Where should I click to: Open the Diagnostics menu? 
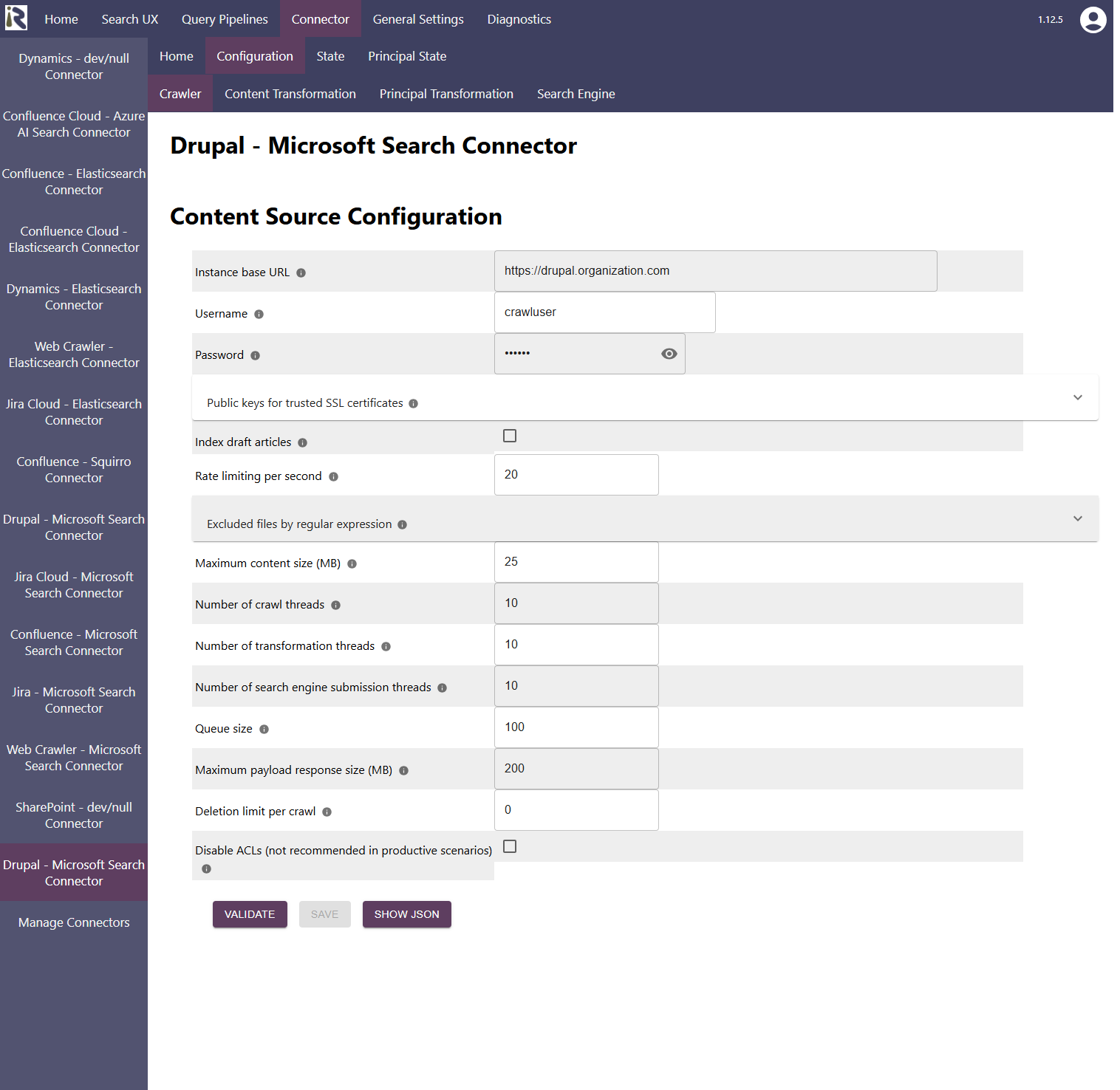click(519, 19)
